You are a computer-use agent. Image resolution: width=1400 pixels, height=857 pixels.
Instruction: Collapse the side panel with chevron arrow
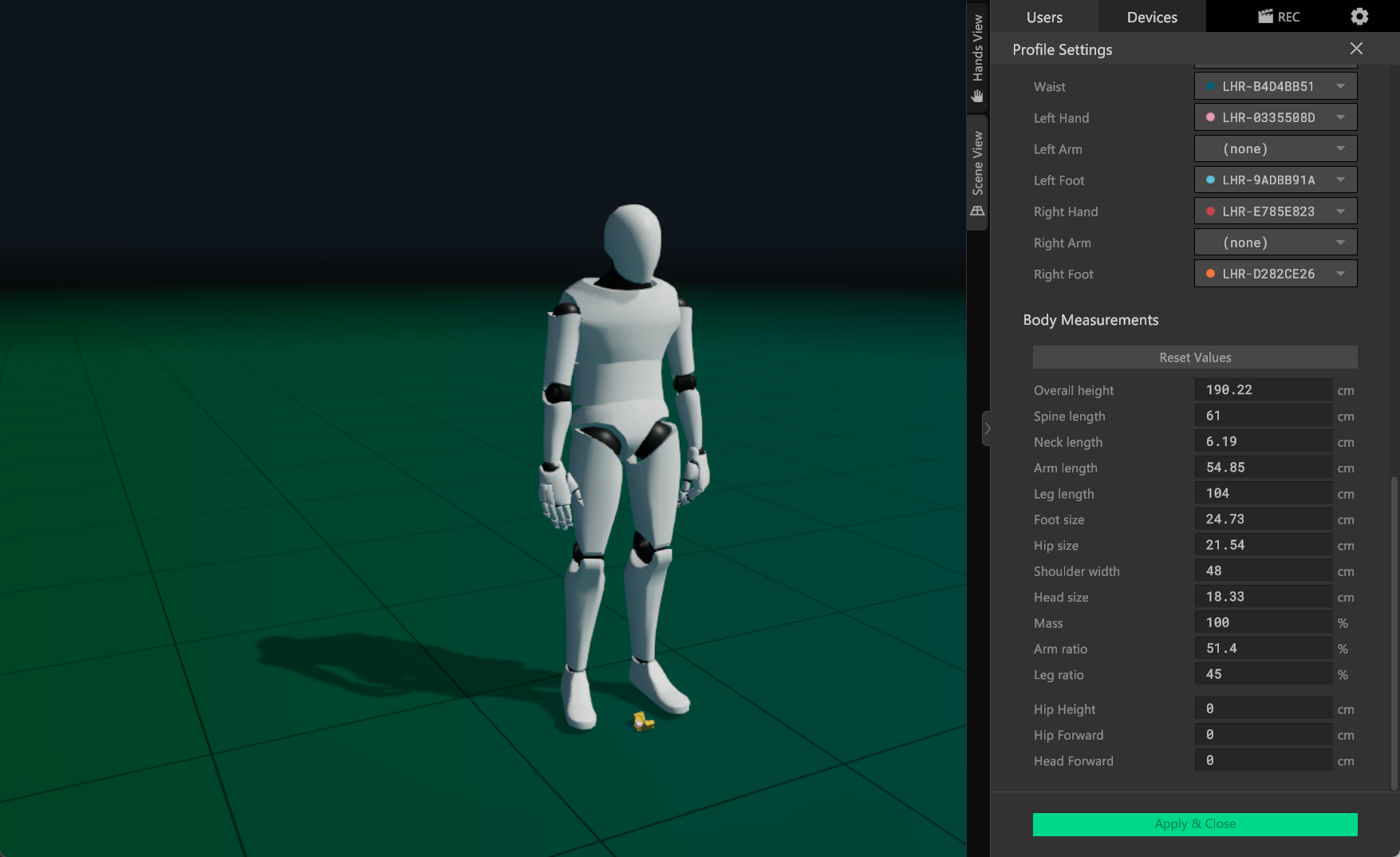point(988,428)
